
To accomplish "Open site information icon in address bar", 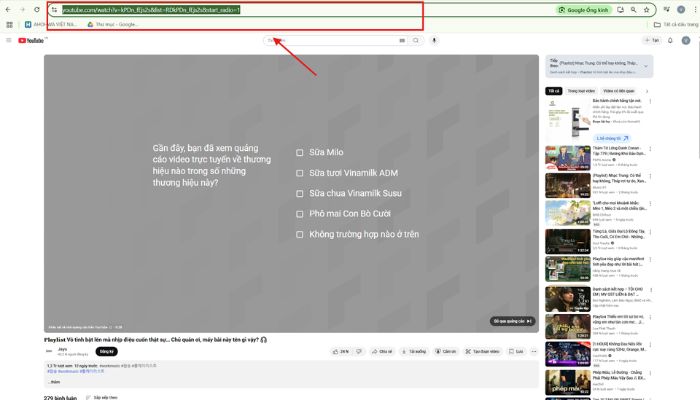I will click(54, 9).
